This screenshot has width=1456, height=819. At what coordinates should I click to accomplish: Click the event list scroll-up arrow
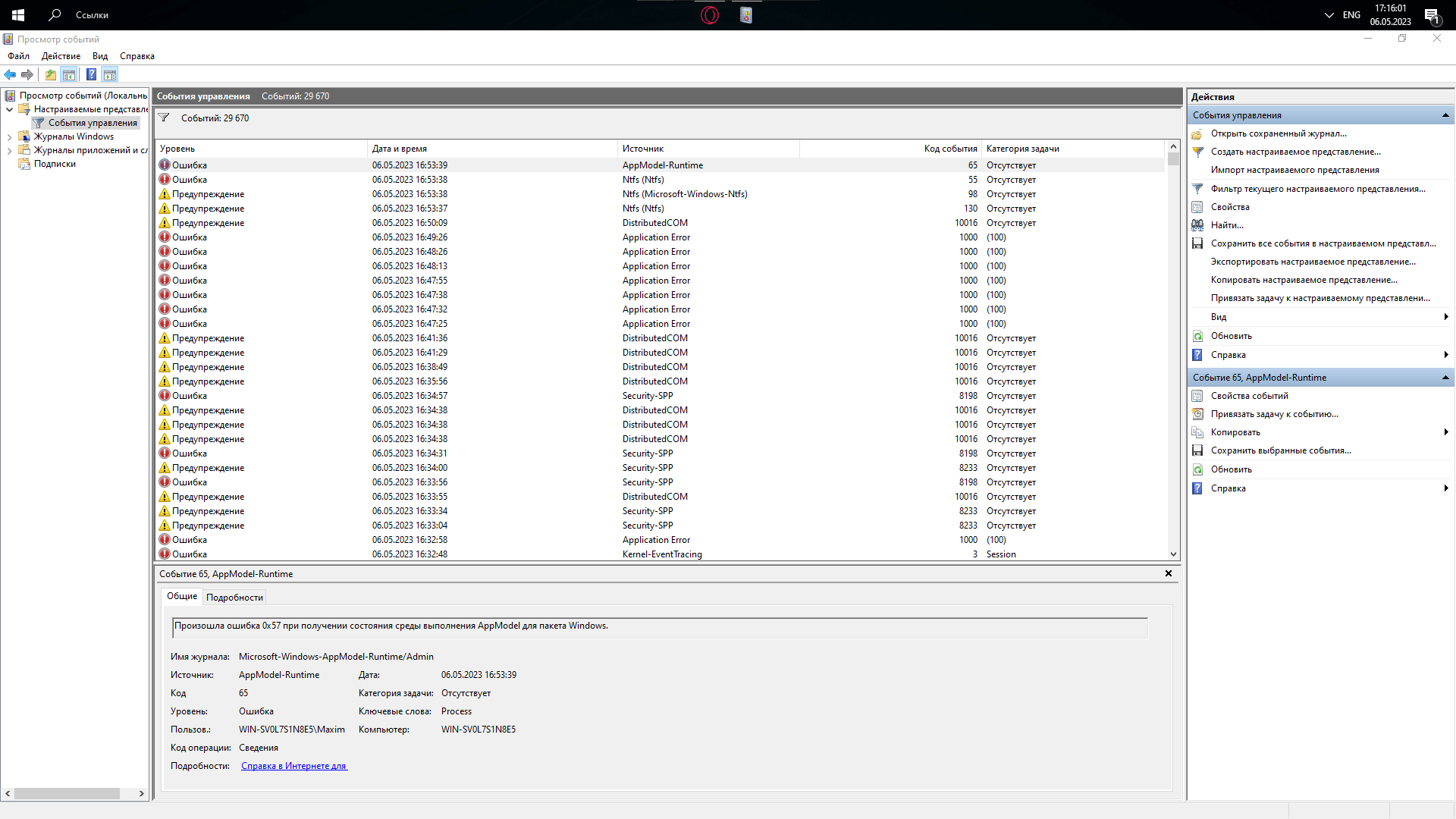pyautogui.click(x=1173, y=146)
